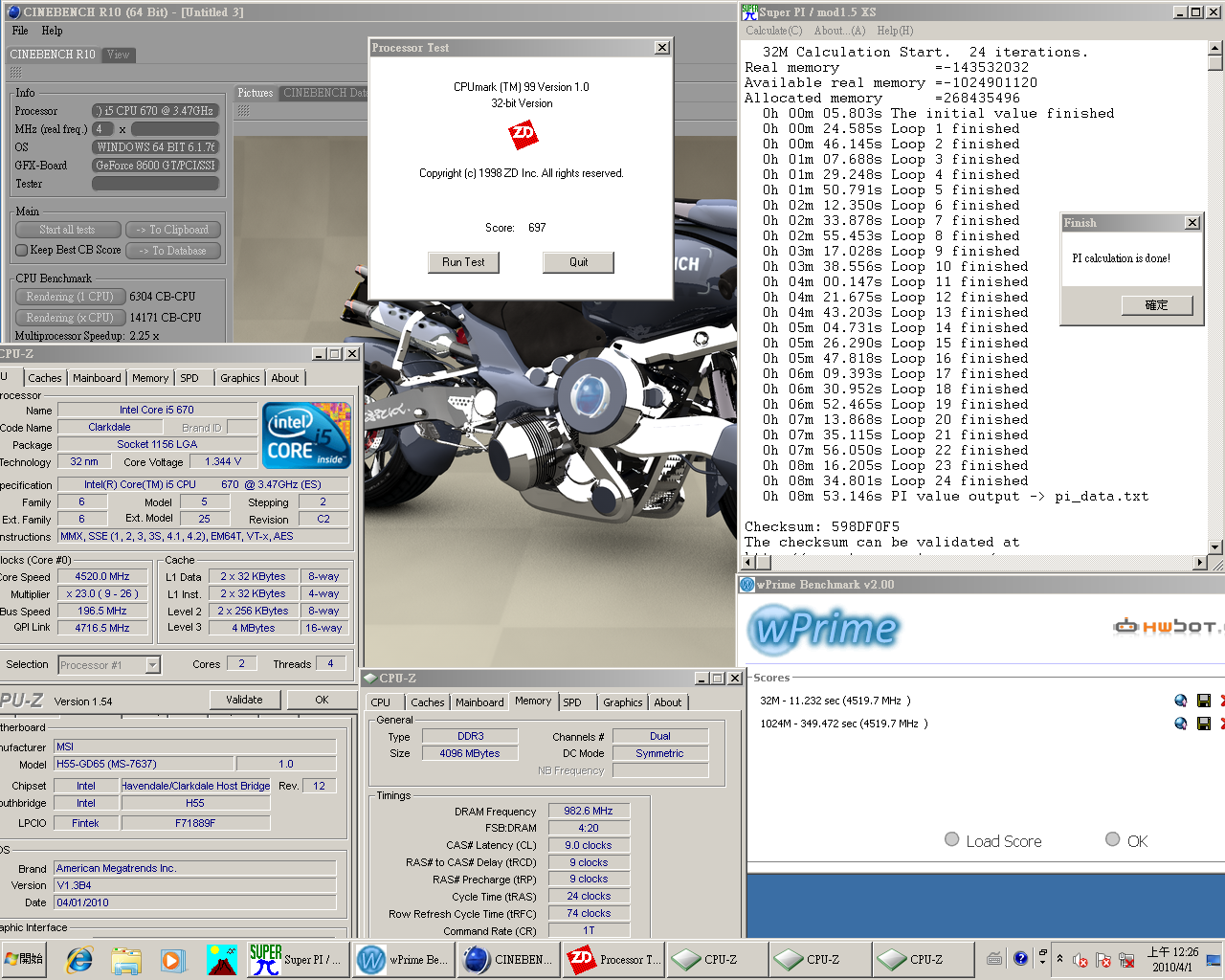Click Super PI scroll up arrow
The width and height of the screenshot is (1225, 980).
point(1215,47)
